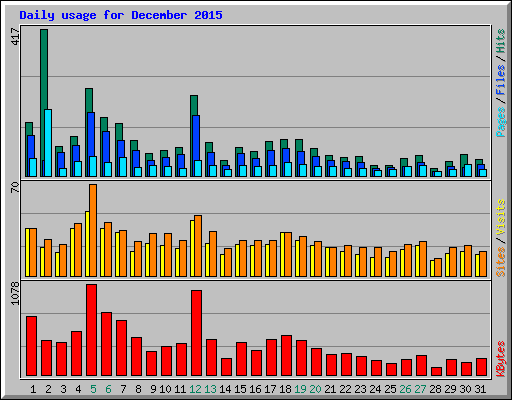Click the red KBytes bar for day 12
Image resolution: width=512 pixels, height=400 pixels.
point(196,333)
